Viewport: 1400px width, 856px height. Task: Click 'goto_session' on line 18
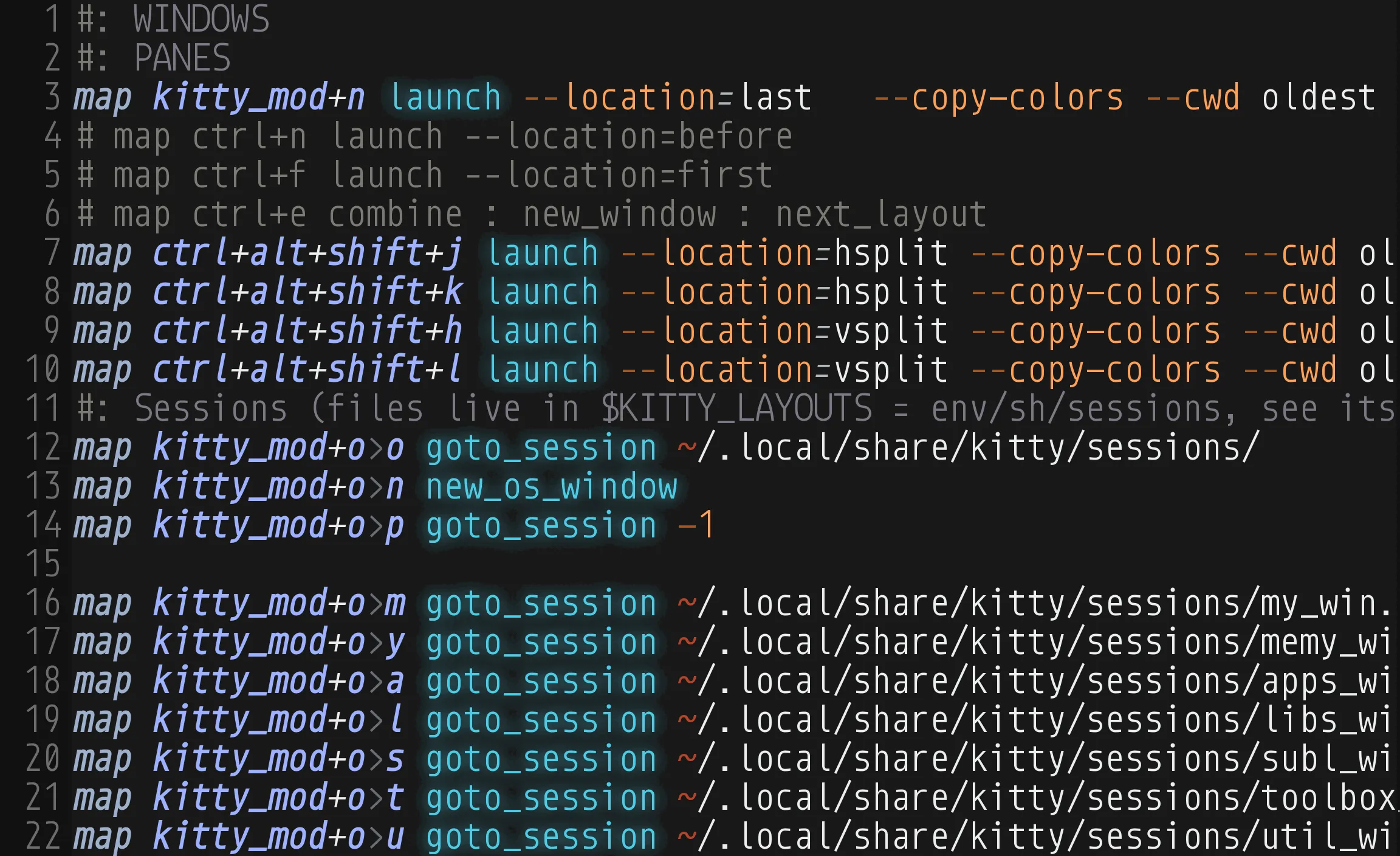pos(541,681)
